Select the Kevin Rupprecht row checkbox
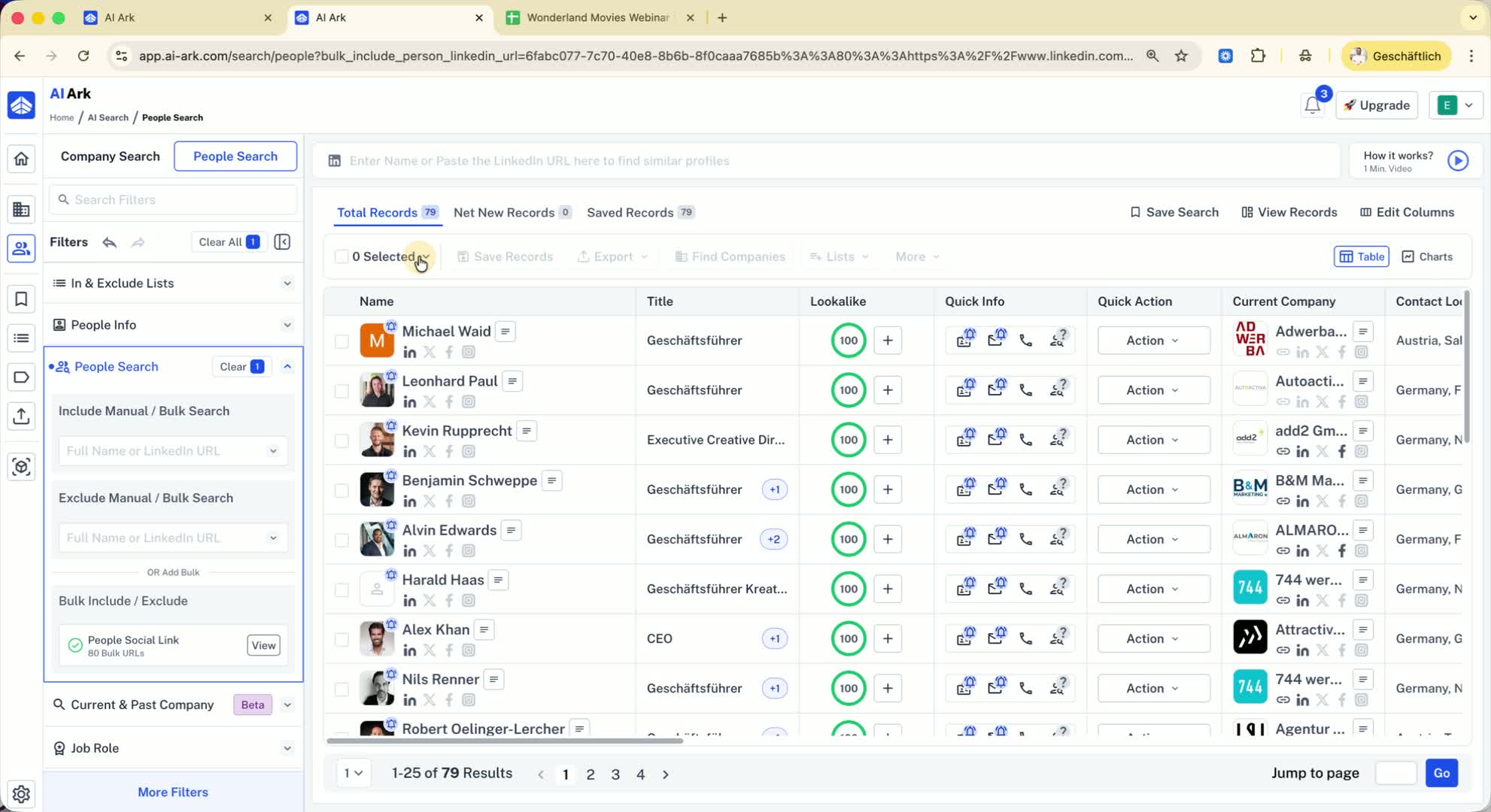The width and height of the screenshot is (1491, 812). point(342,441)
